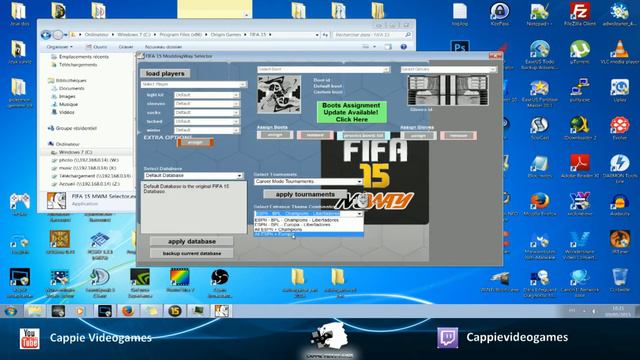
Task: Click the apply database button
Action: pos(192,241)
